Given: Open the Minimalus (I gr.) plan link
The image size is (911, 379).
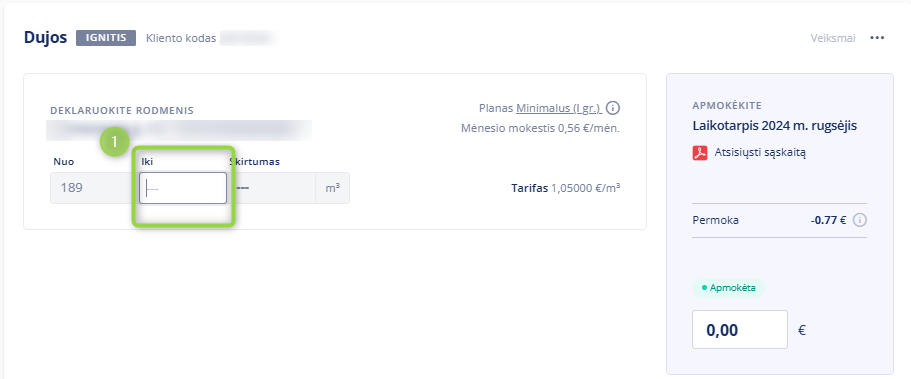Looking at the screenshot, I should (558, 108).
